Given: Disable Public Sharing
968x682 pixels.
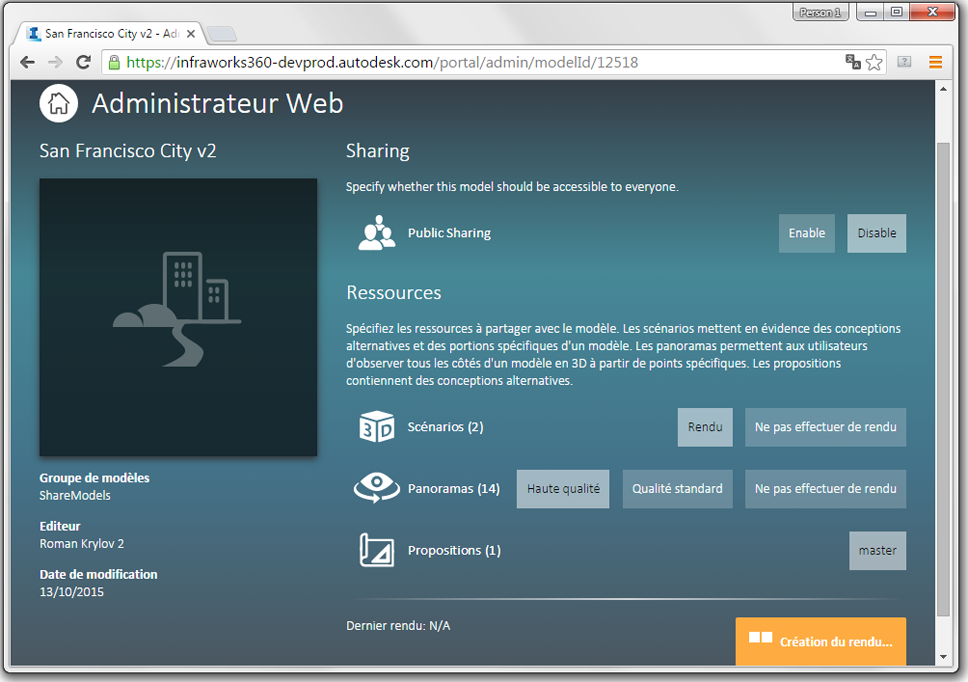Looking at the screenshot, I should click(876, 233).
